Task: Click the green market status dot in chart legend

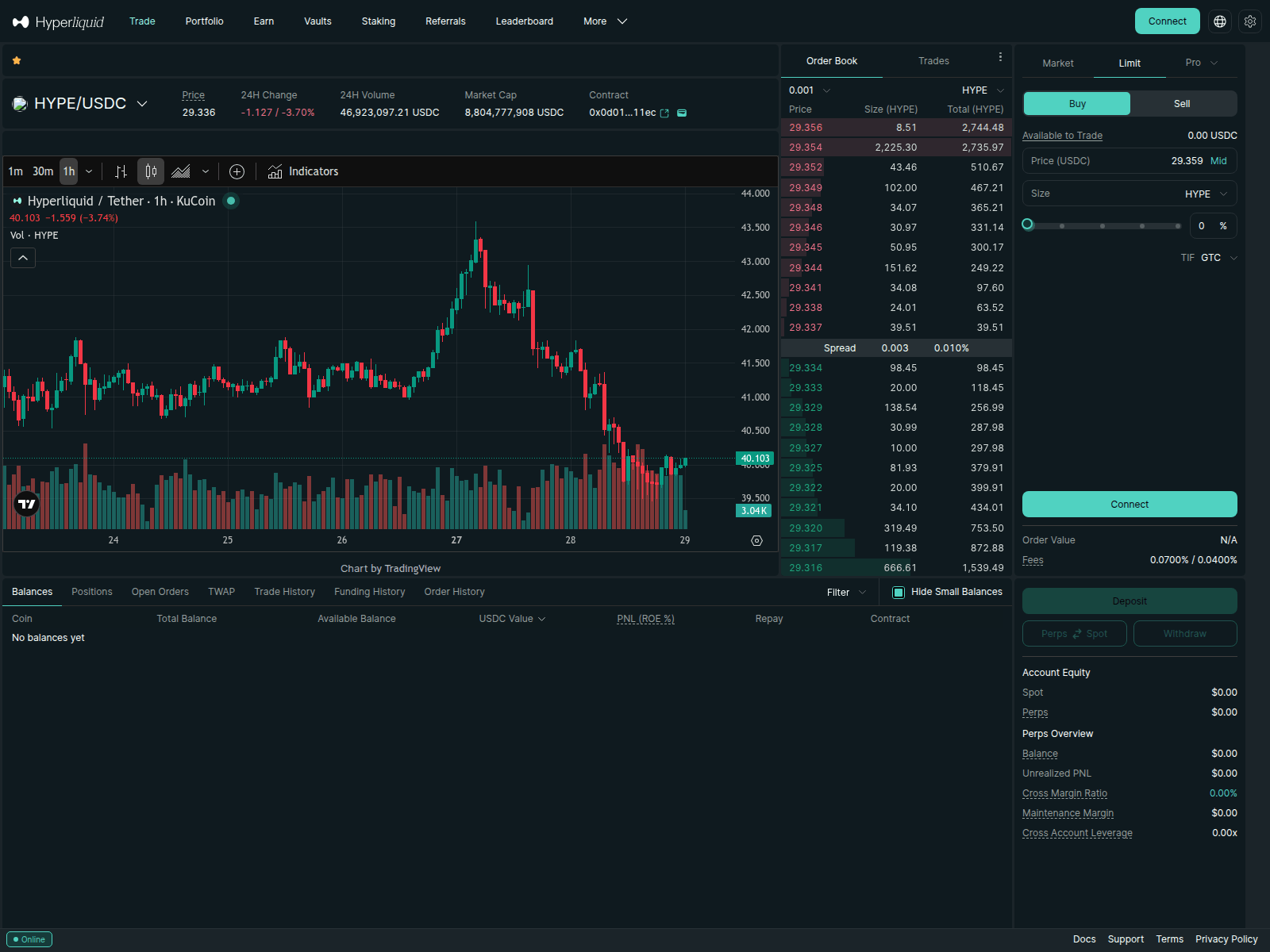Action: tap(231, 201)
